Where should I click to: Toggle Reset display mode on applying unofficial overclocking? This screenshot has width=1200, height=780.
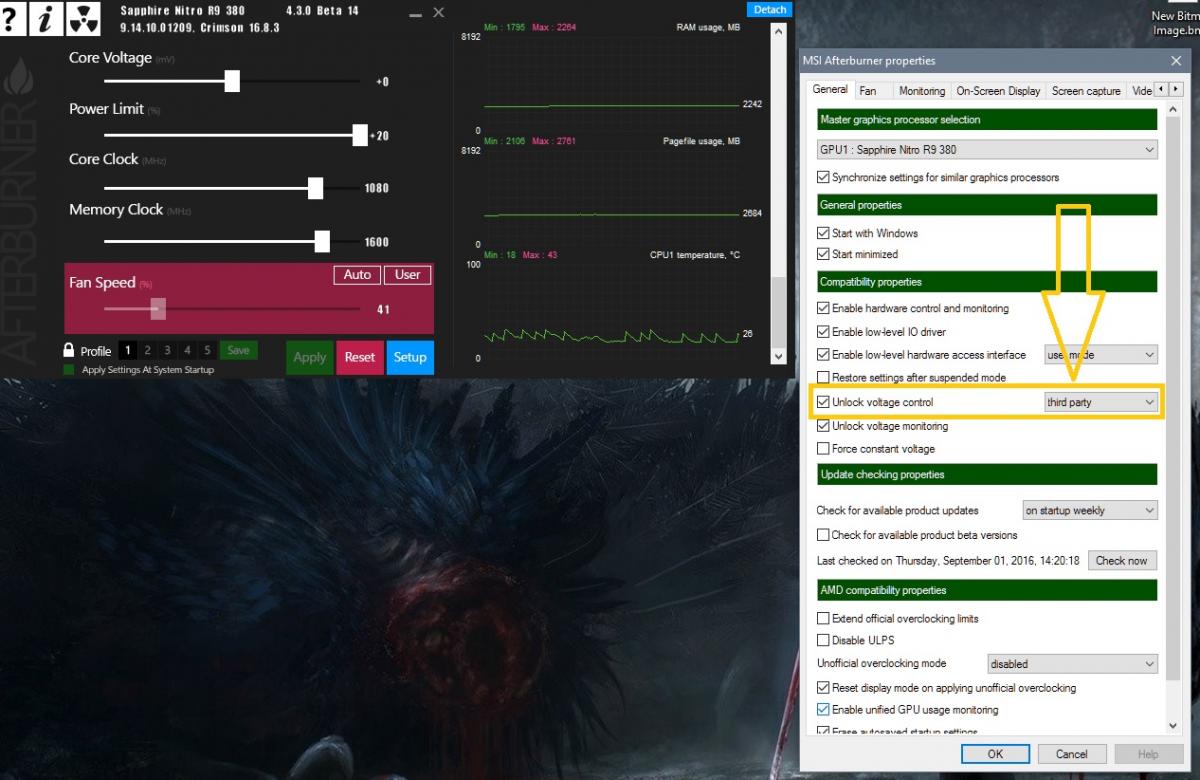pos(824,688)
